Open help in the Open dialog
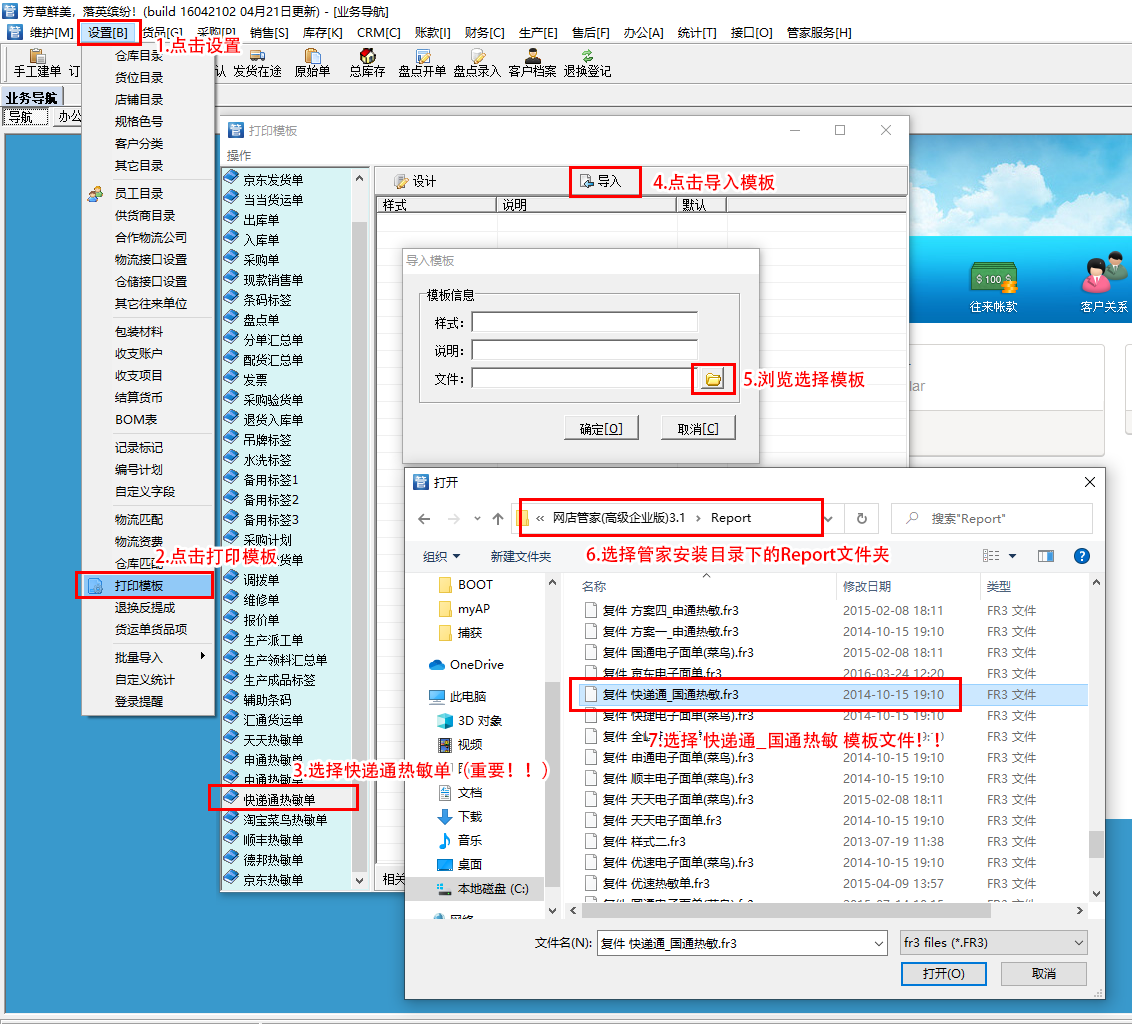This screenshot has height=1024, width=1132. tap(1081, 556)
